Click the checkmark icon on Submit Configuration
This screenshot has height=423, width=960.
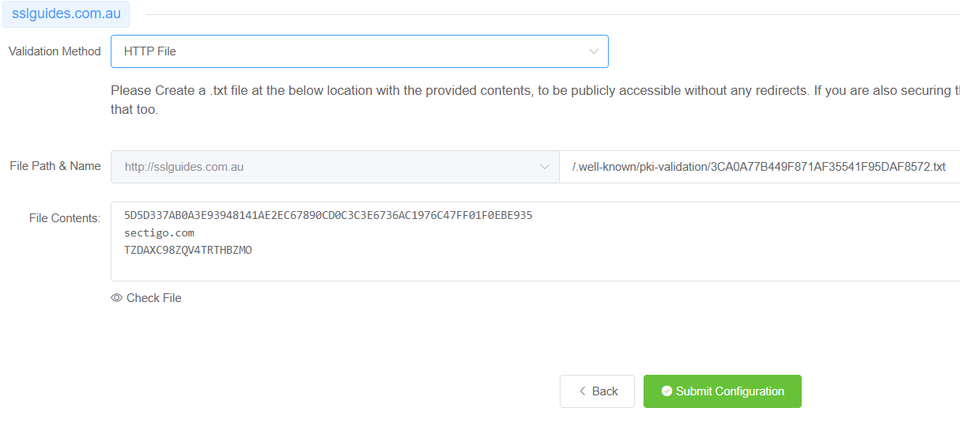click(666, 391)
